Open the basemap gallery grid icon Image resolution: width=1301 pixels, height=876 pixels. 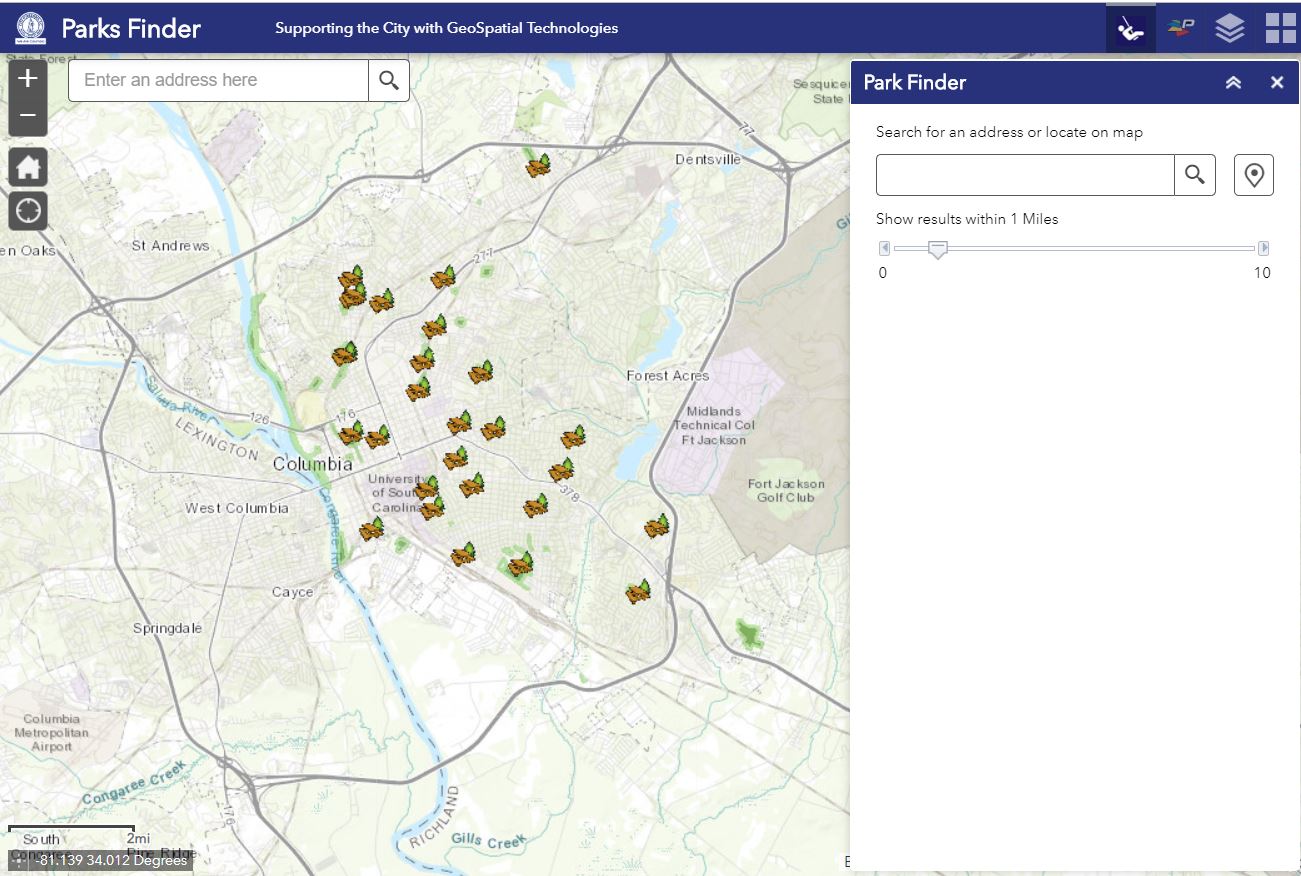pos(1280,28)
